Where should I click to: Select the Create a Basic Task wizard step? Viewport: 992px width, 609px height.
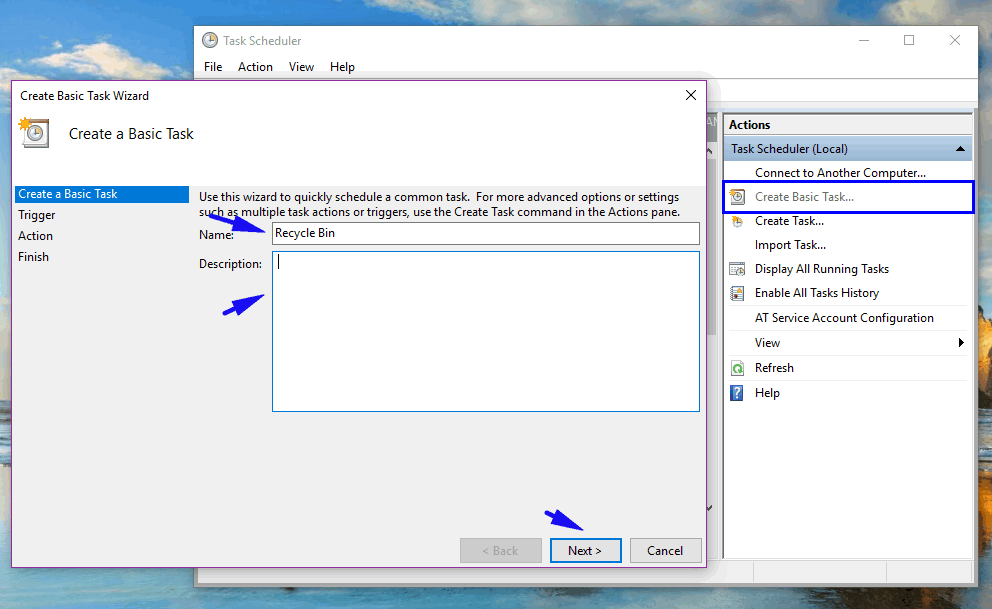102,194
